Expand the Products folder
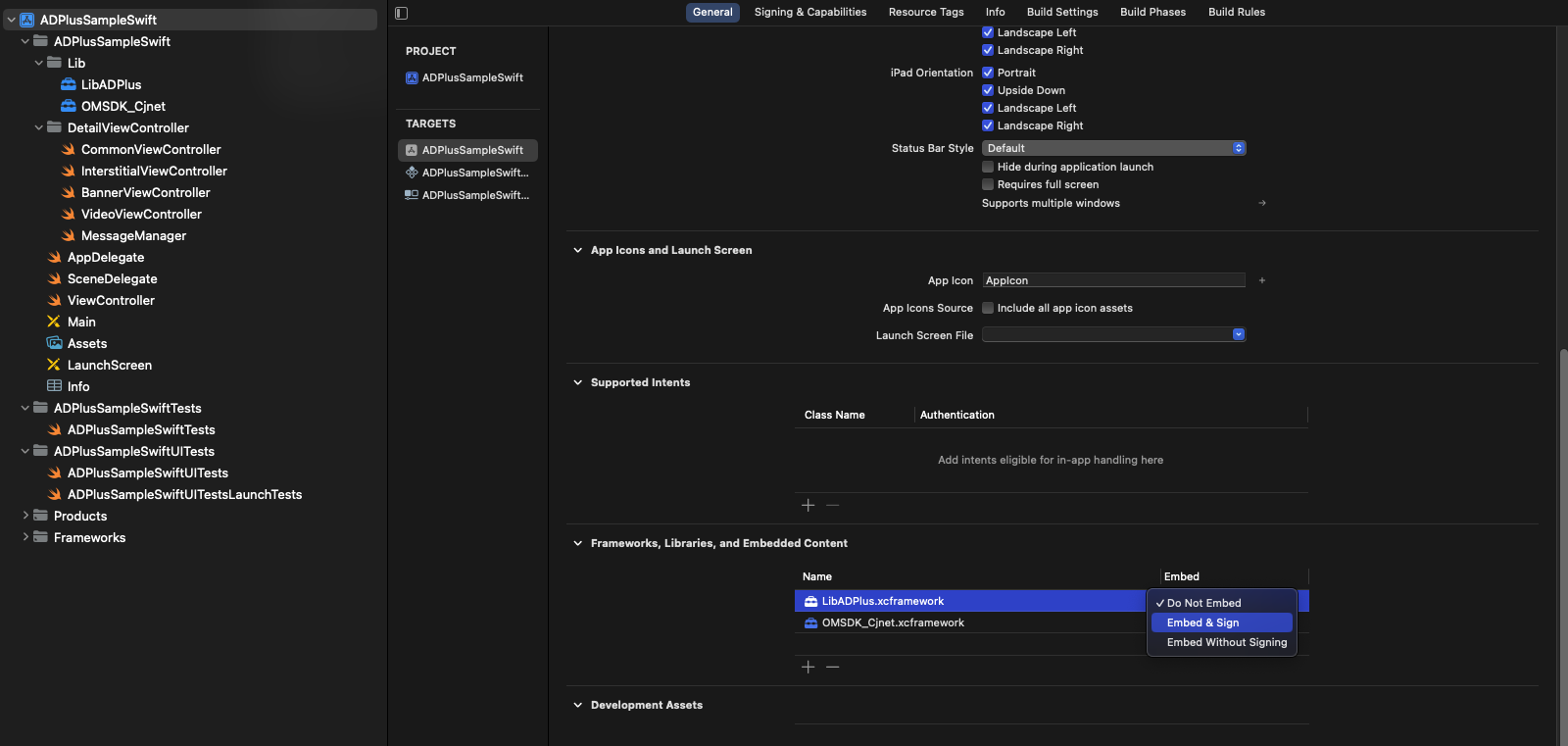Screen dimensions: 1568x746 tap(25, 516)
